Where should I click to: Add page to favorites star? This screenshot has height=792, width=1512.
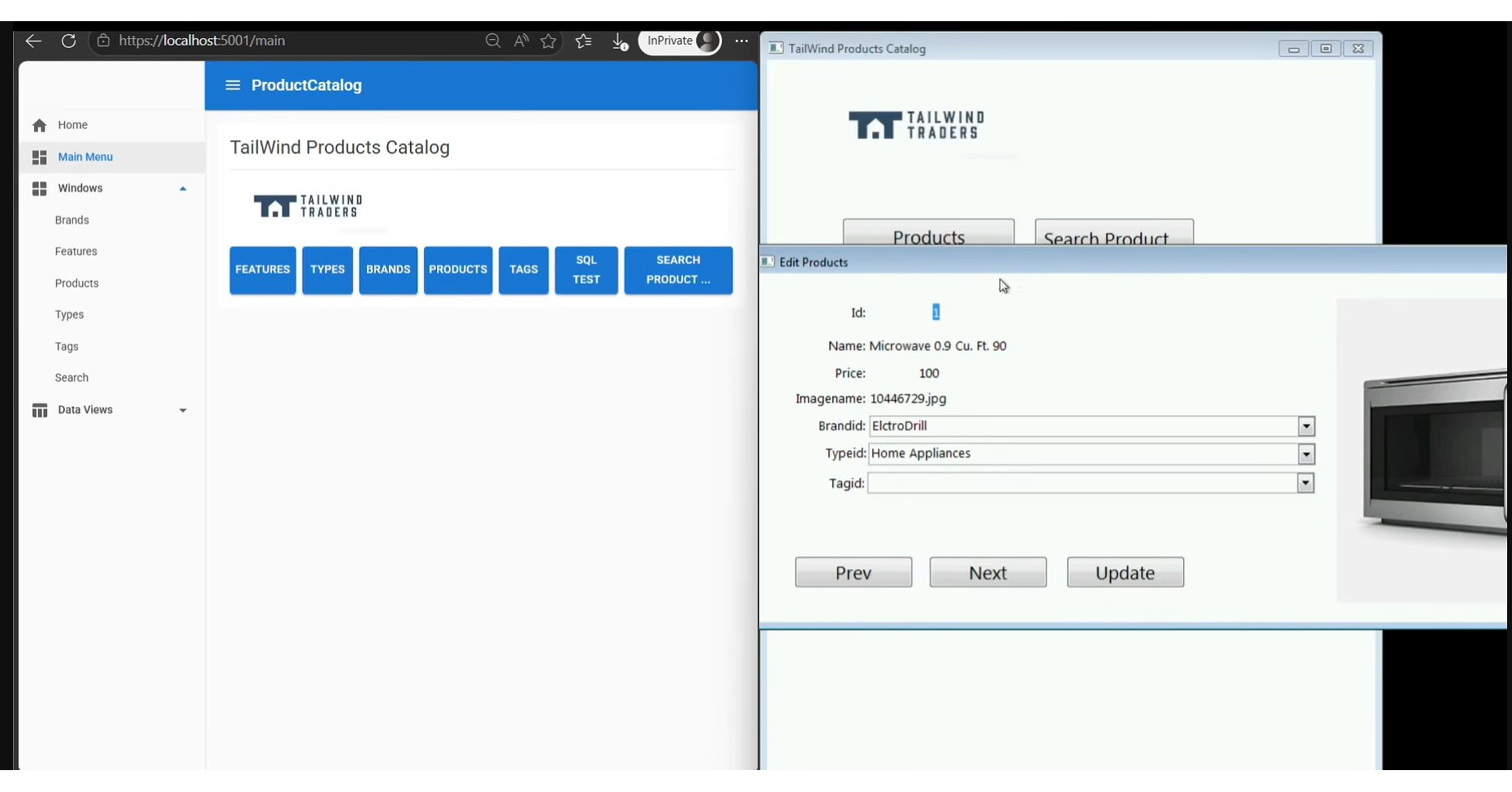549,41
